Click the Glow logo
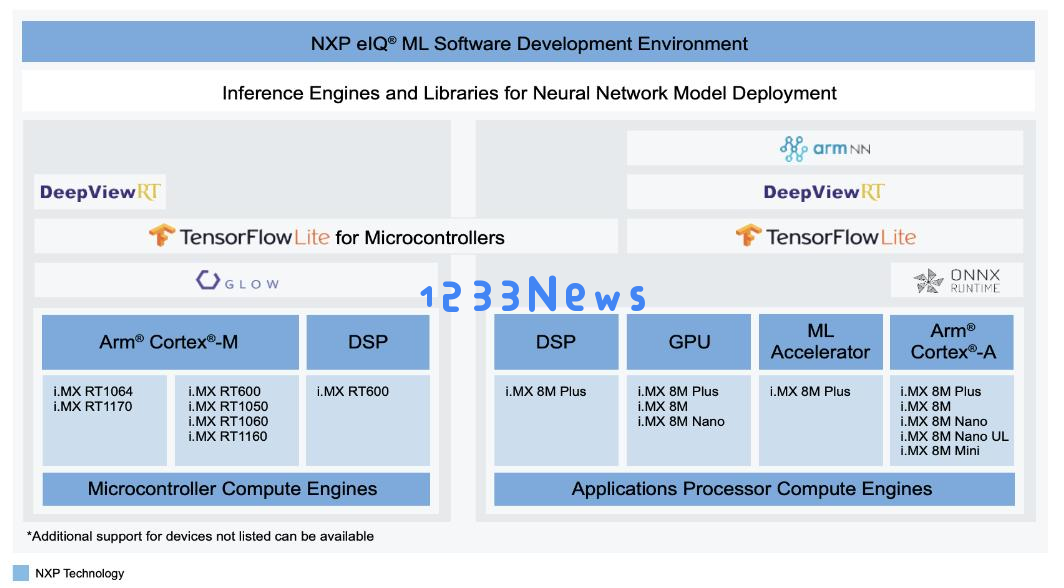This screenshot has height=588, width=1064. coord(238,281)
